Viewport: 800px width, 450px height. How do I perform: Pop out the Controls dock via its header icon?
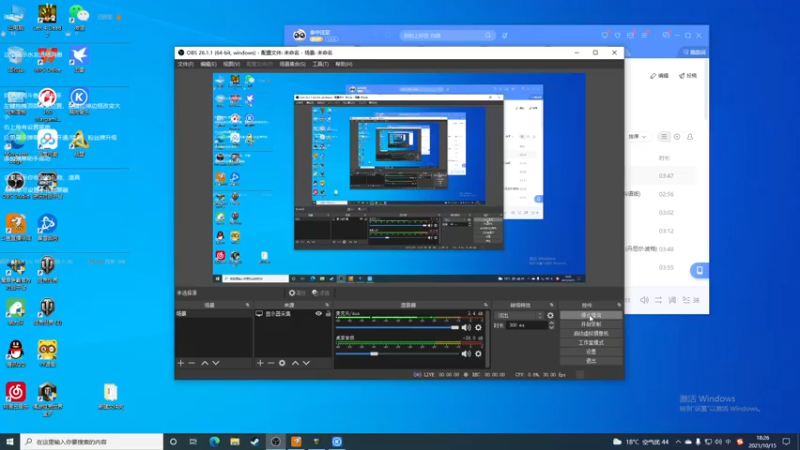pyautogui.click(x=619, y=305)
